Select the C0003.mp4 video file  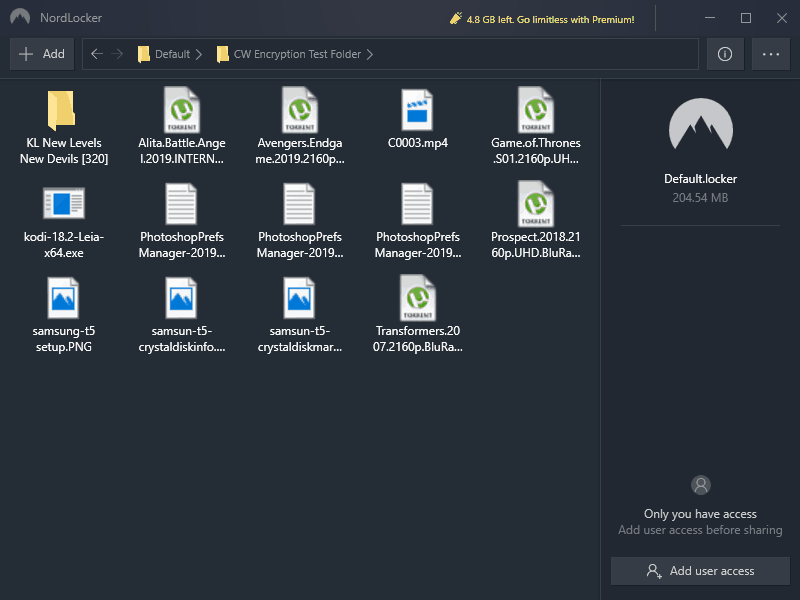[x=417, y=119]
